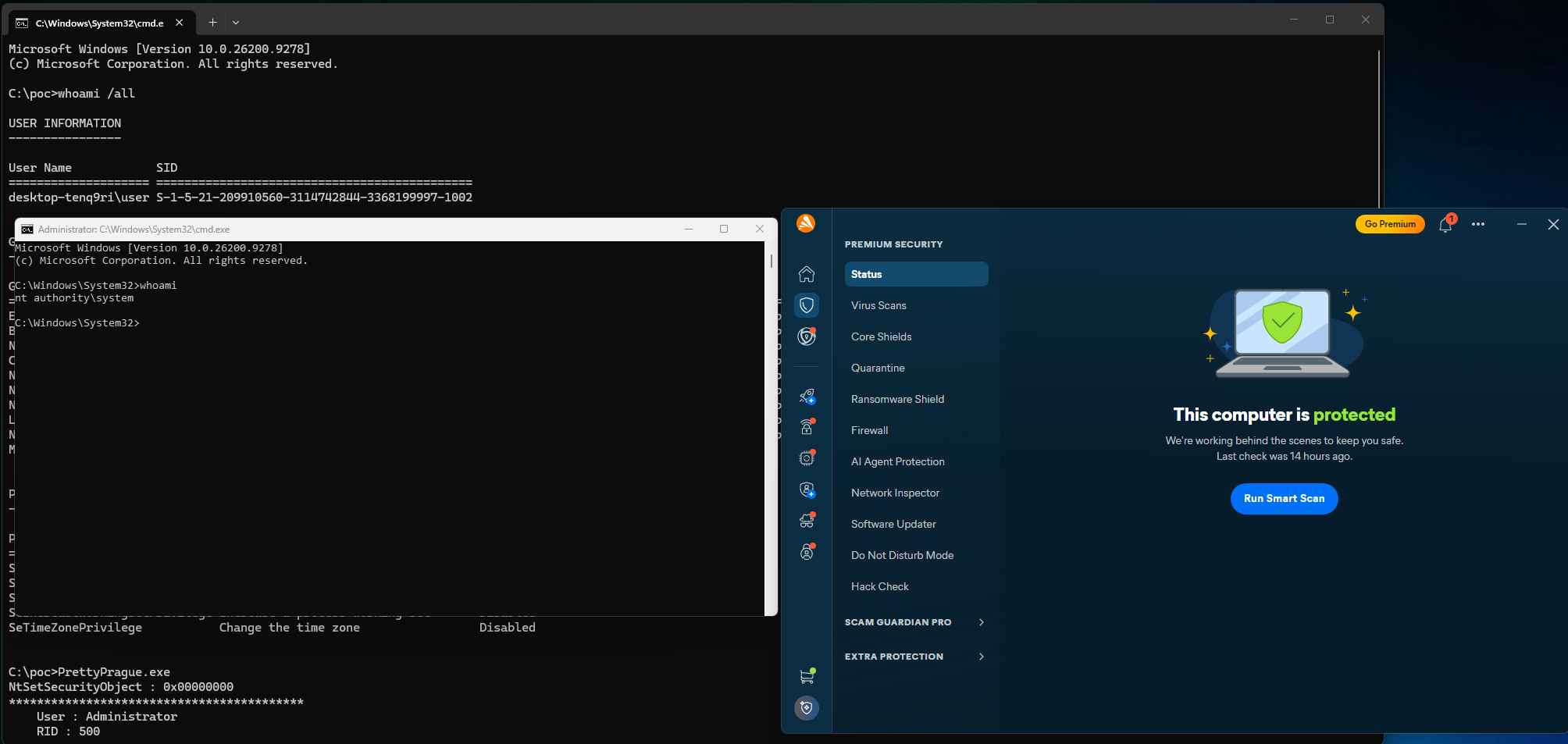Screen dimensions: 1568x744
Task: Open the Wi-Fi padlock VPN sidebar icon
Action: tap(807, 427)
